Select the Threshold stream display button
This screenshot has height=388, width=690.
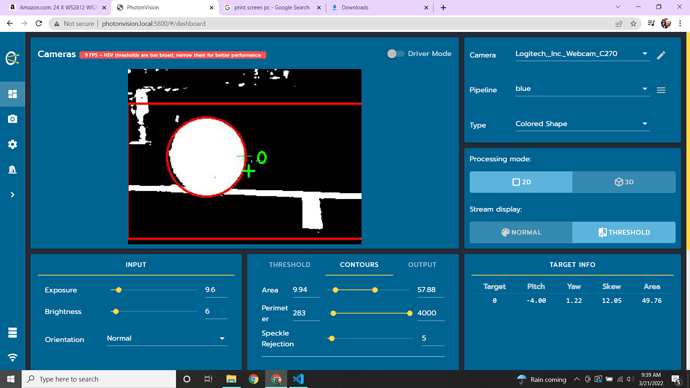(624, 232)
